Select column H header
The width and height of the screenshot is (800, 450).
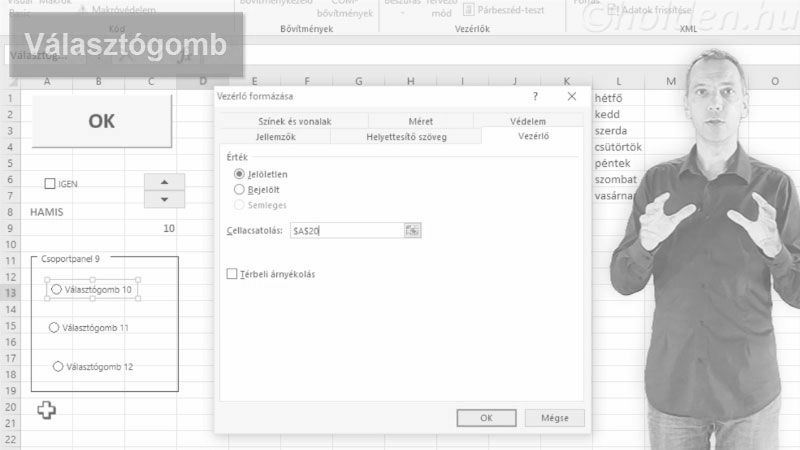point(411,81)
